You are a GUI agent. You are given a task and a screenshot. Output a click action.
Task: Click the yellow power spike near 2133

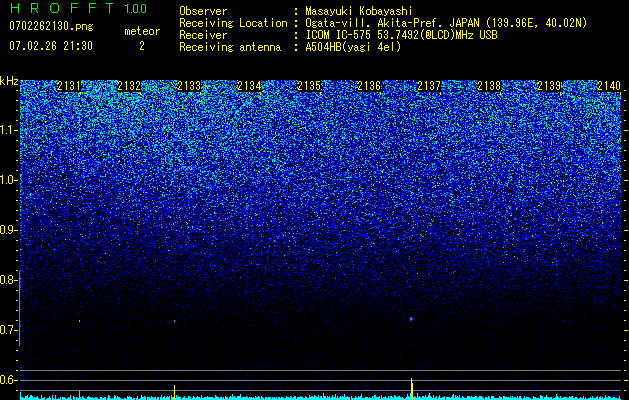click(174, 392)
